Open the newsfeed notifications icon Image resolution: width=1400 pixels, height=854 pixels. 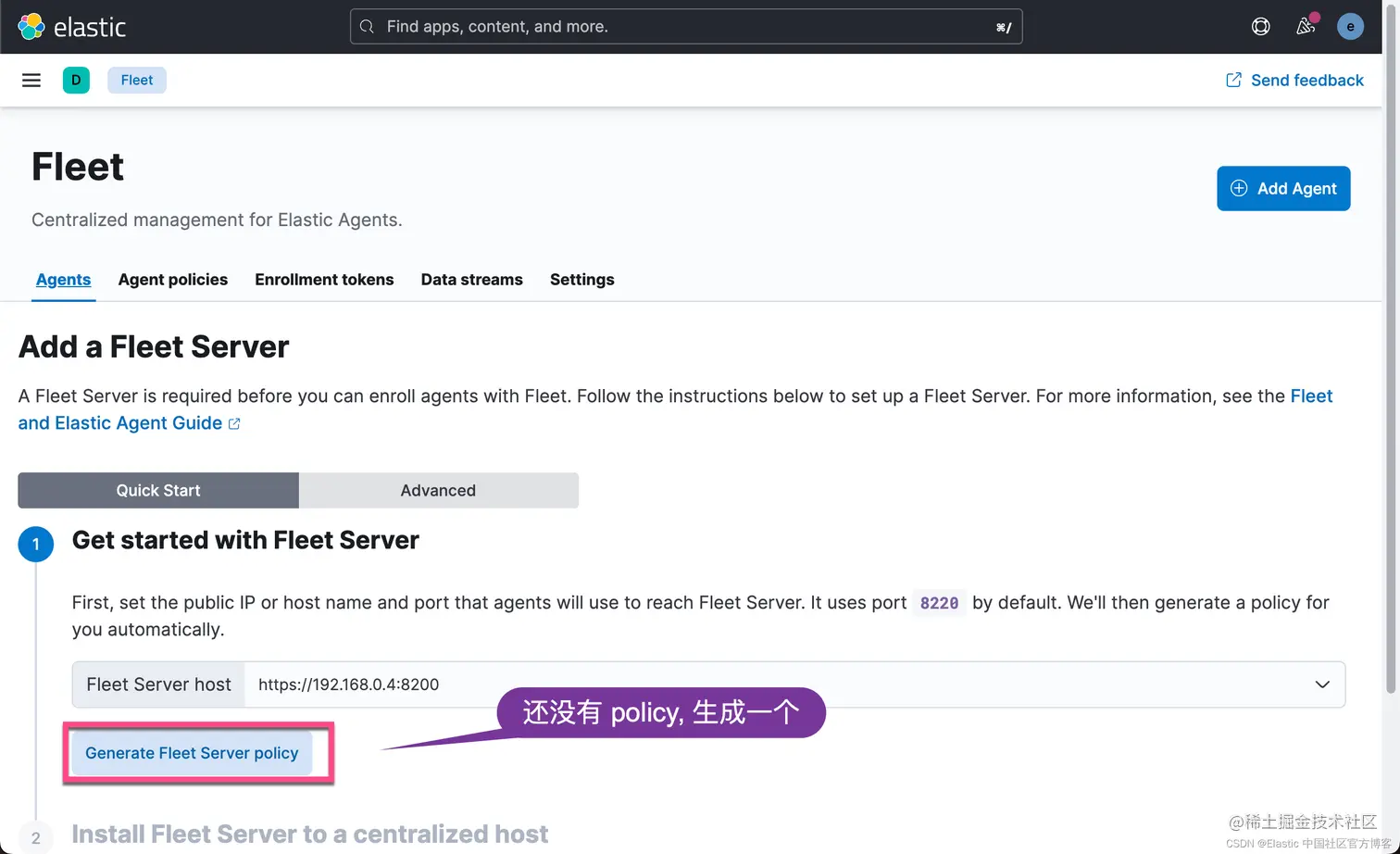click(x=1306, y=26)
